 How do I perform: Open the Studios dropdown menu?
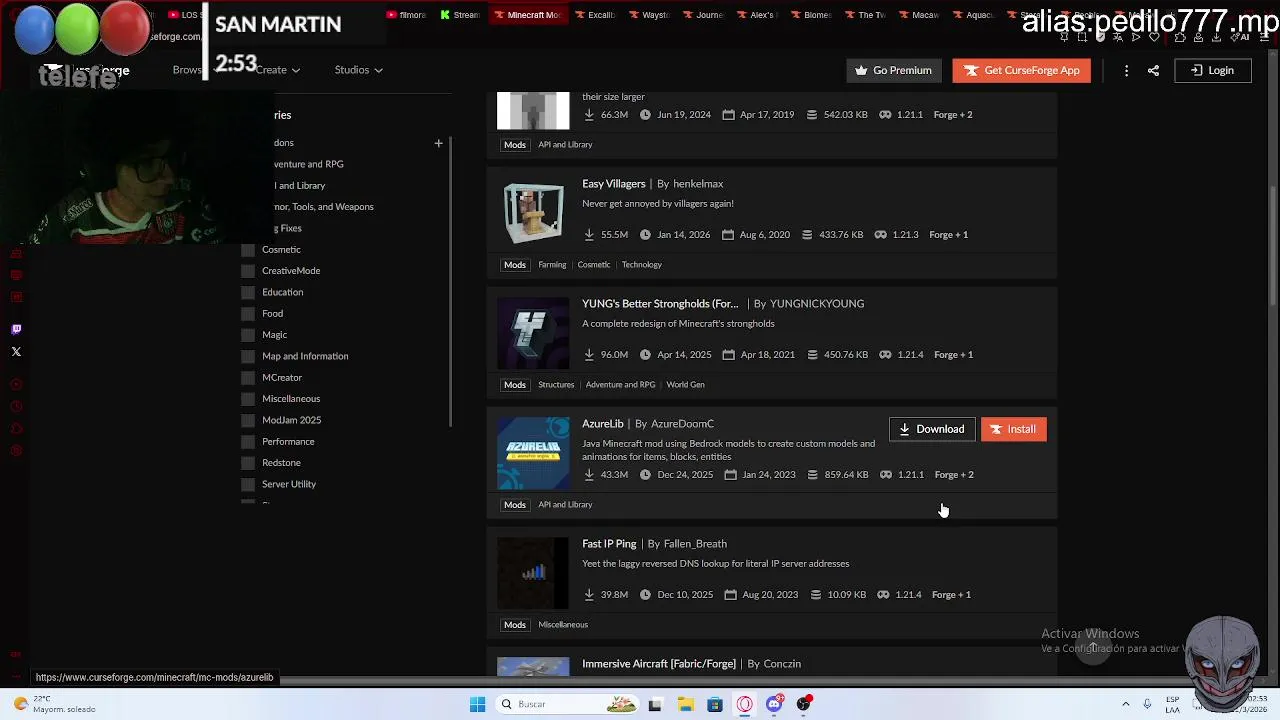(x=358, y=70)
